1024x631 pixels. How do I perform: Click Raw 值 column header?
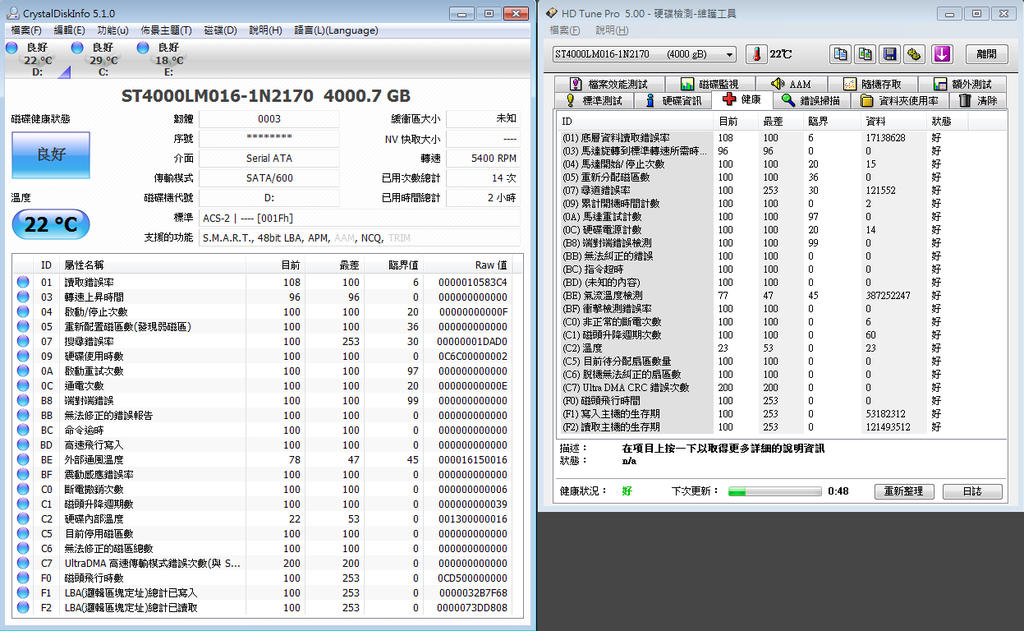[466, 265]
